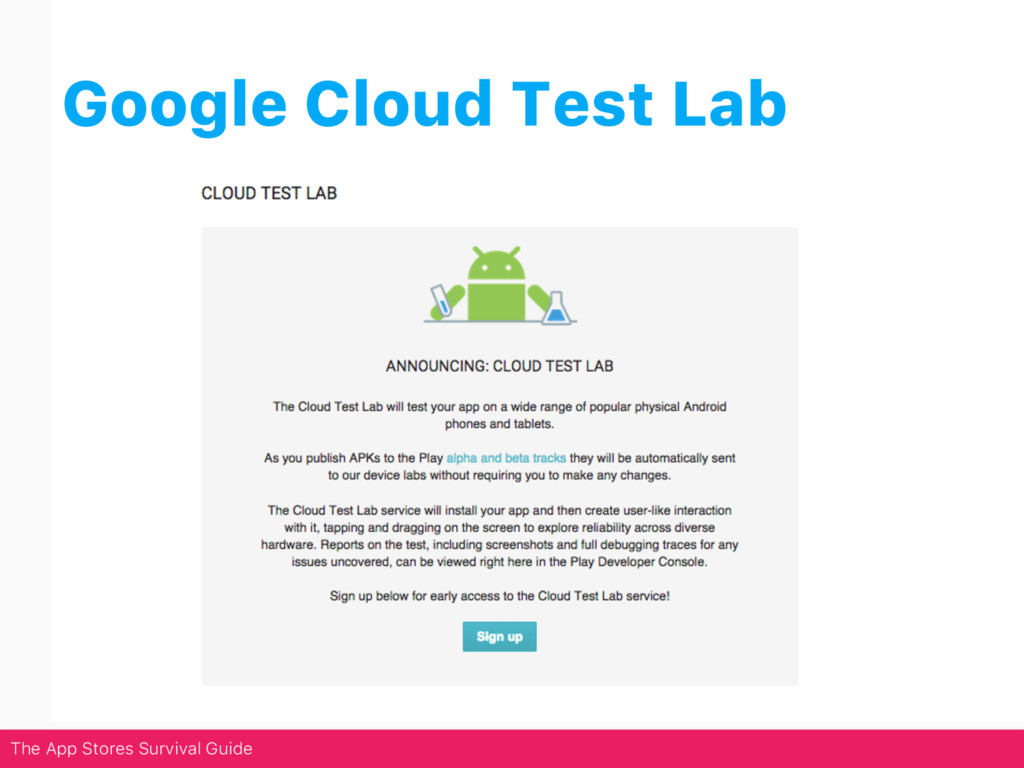This screenshot has height=768, width=1024.
Task: Click The App Stores Survival Guide footer text
Action: [131, 748]
